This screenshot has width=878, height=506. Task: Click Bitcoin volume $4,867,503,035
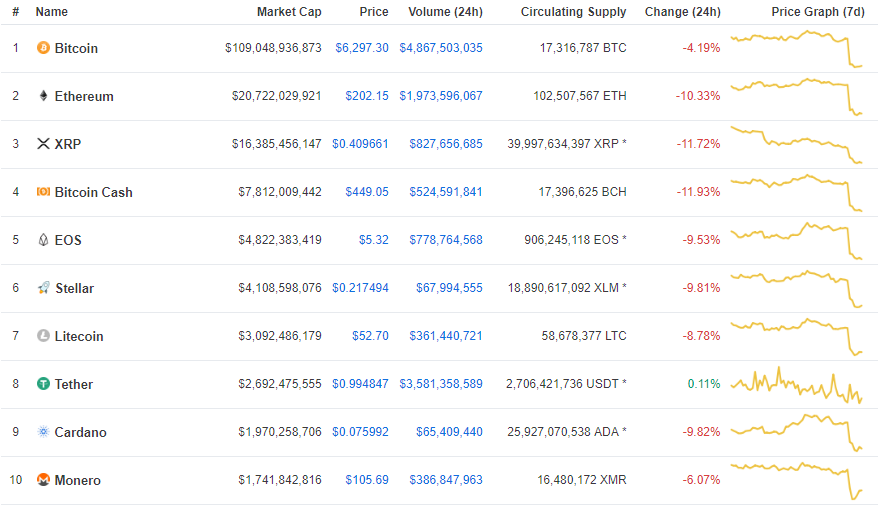coord(441,48)
